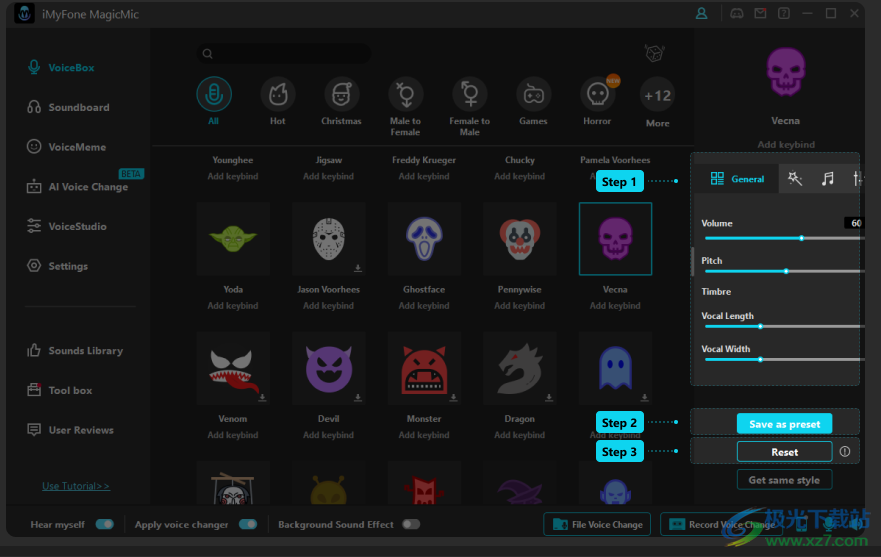The width and height of the screenshot is (881, 557).
Task: Open the mail messages icon
Action: point(760,14)
